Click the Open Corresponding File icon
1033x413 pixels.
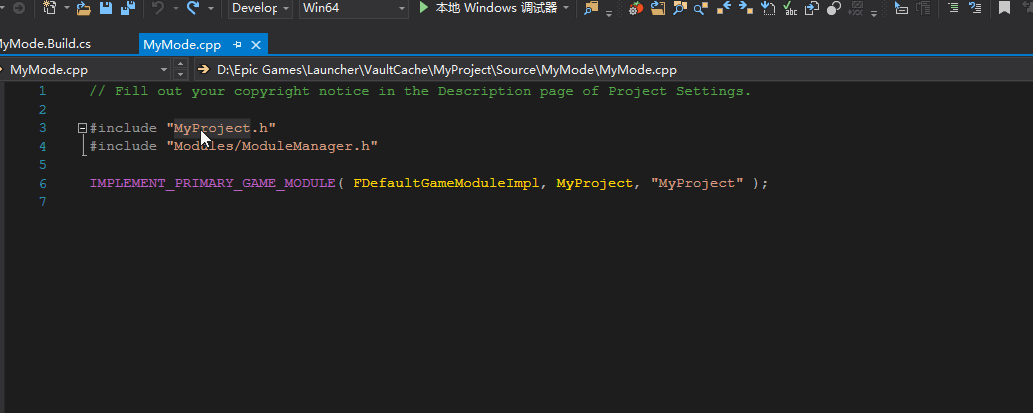click(x=657, y=8)
